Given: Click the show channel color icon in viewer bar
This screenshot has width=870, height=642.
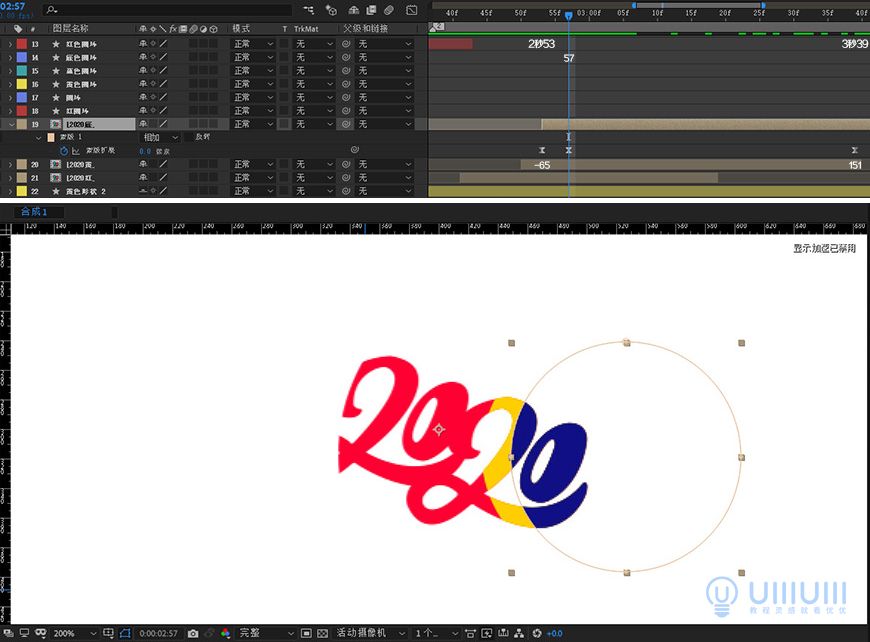Looking at the screenshot, I should tap(225, 633).
